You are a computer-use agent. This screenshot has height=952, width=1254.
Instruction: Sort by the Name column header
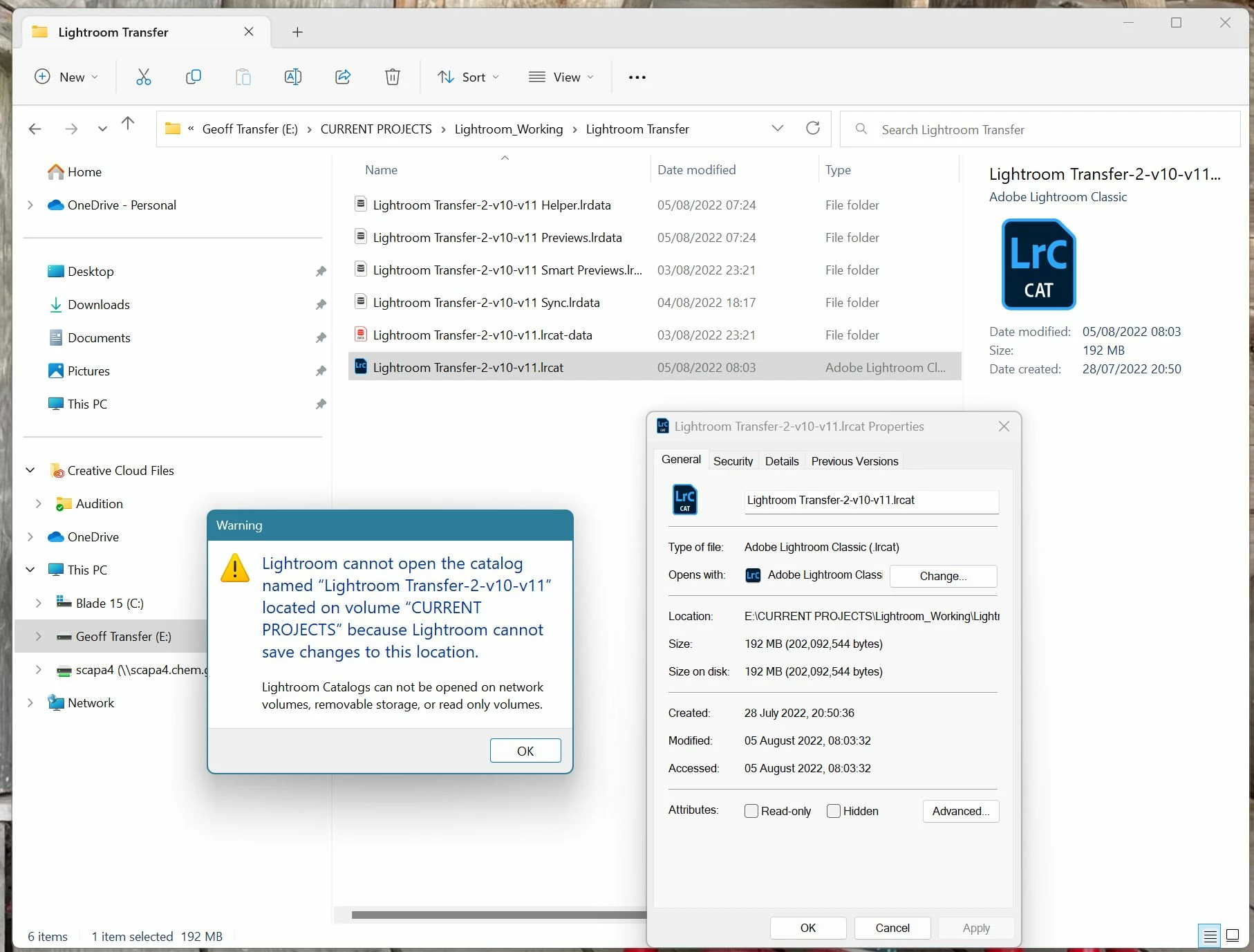(x=500, y=169)
